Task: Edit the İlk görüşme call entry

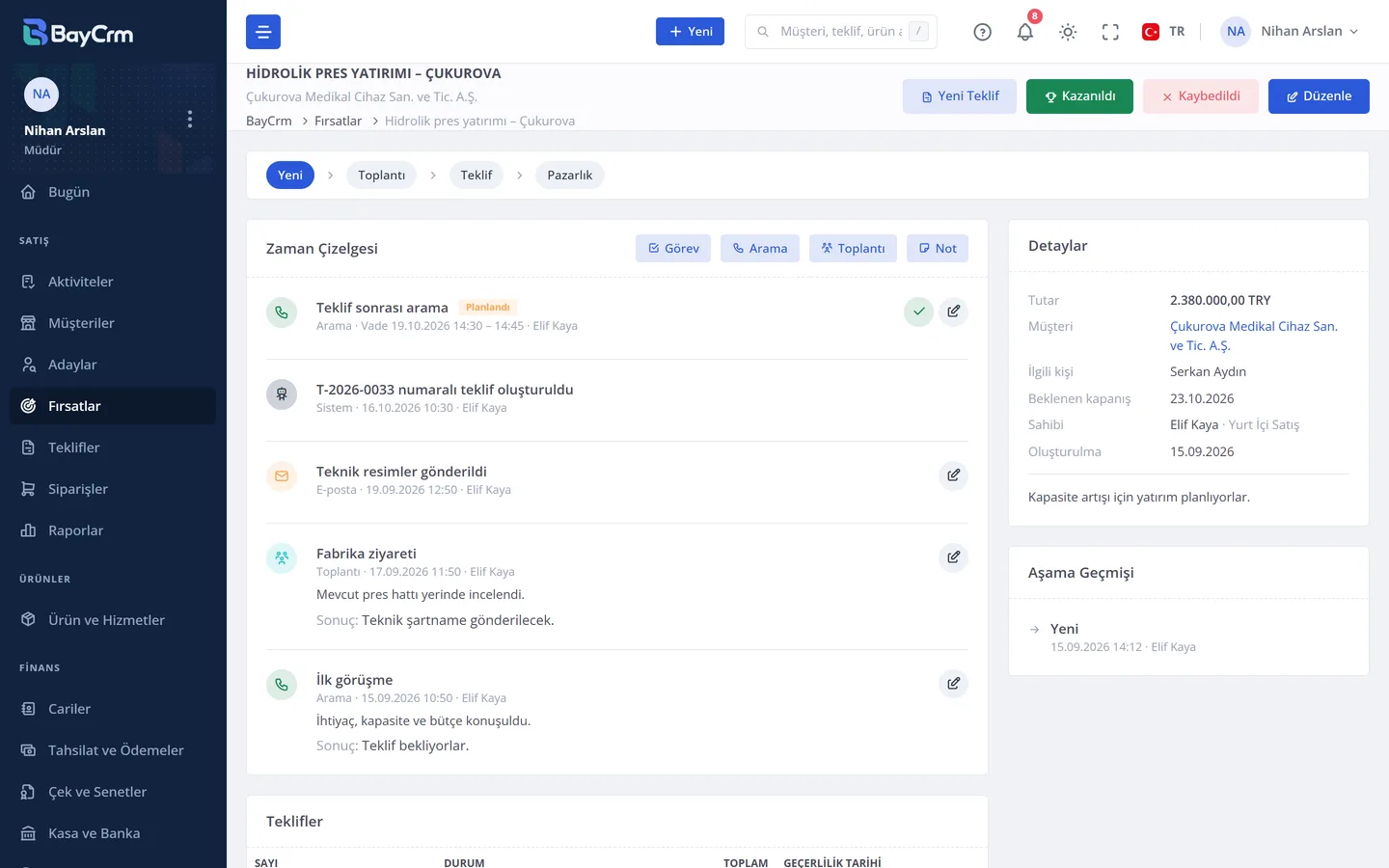Action: click(953, 684)
